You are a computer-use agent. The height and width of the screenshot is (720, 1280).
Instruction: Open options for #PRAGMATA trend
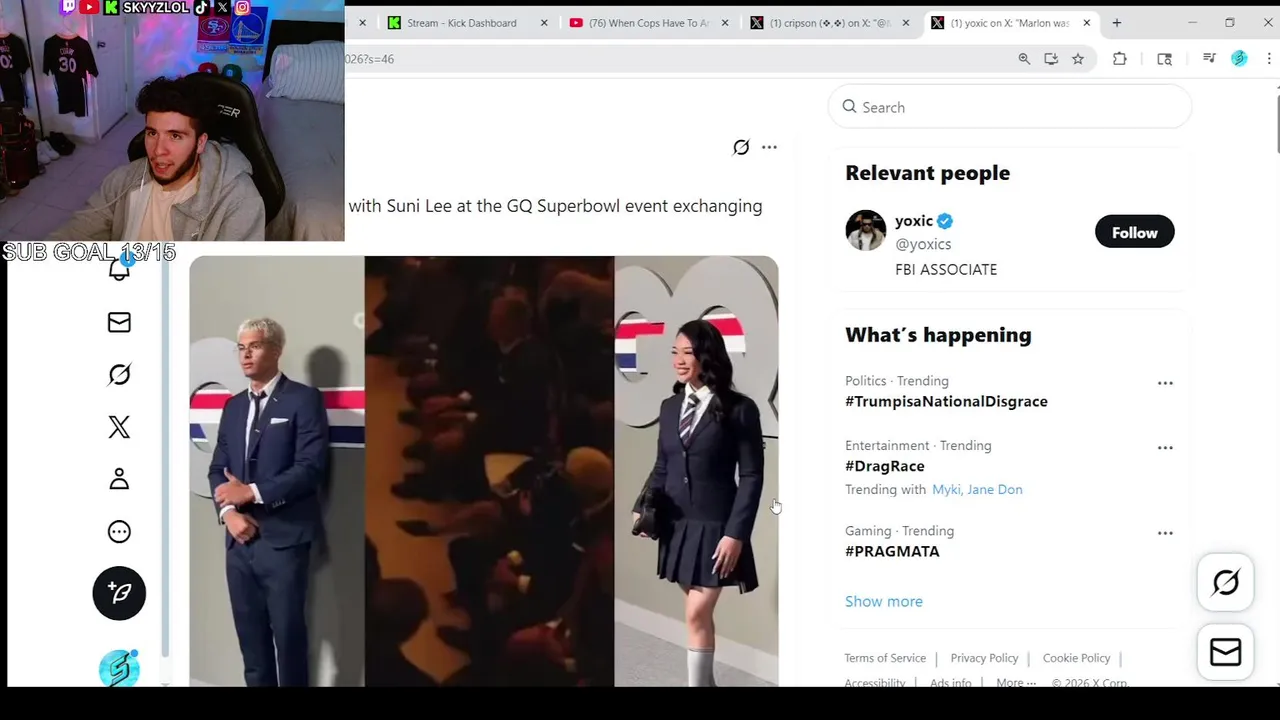tap(1165, 533)
